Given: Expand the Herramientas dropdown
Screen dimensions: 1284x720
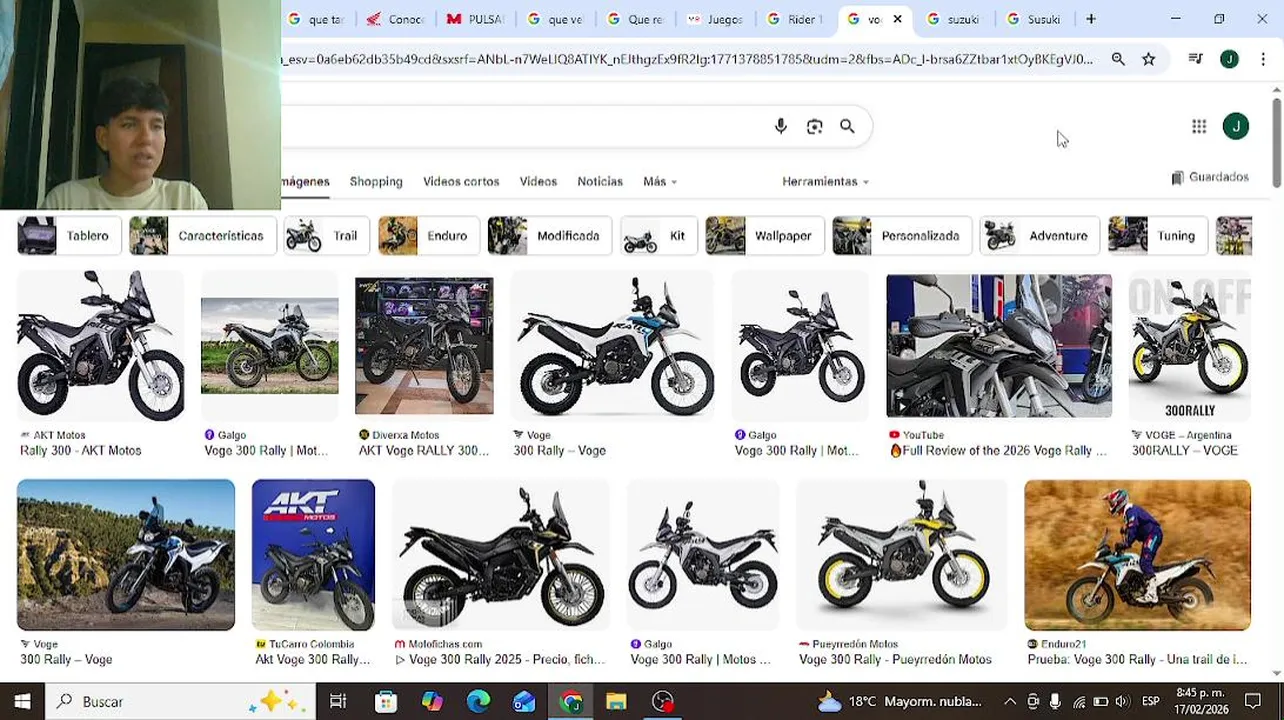Looking at the screenshot, I should click(x=825, y=181).
